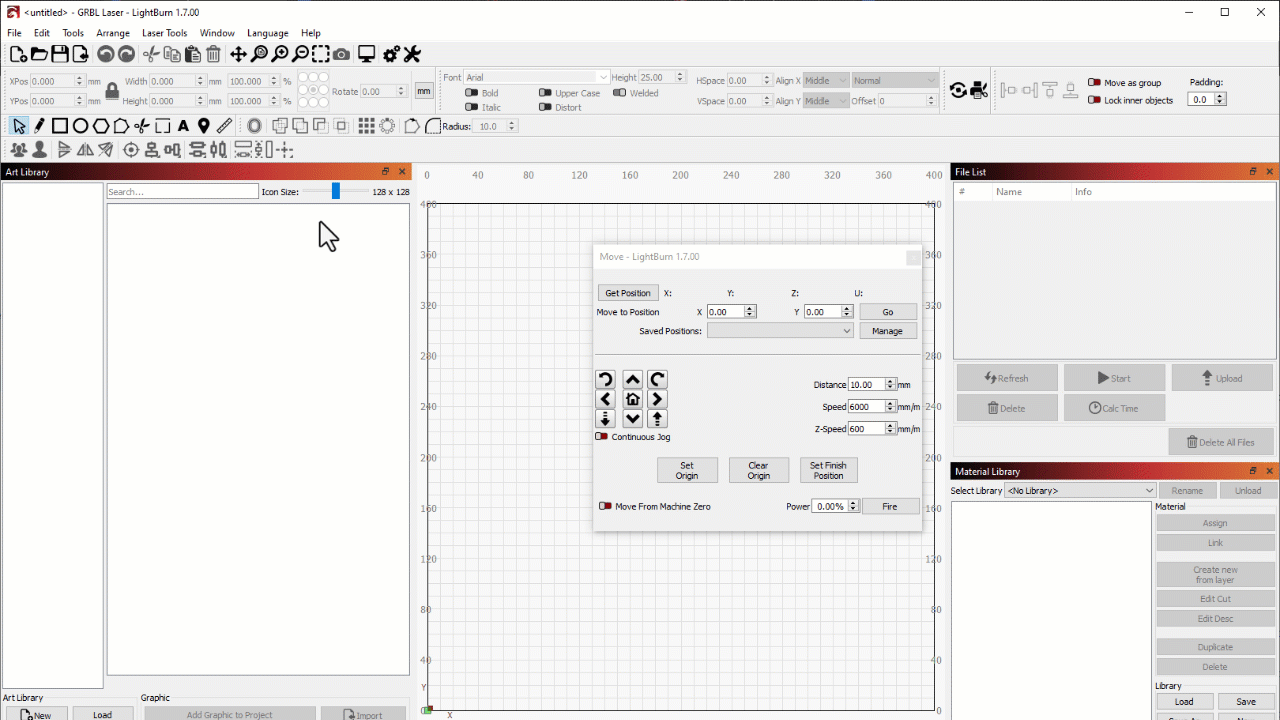Open the Select Library dropdown
This screenshot has width=1280, height=720.
coord(1080,490)
